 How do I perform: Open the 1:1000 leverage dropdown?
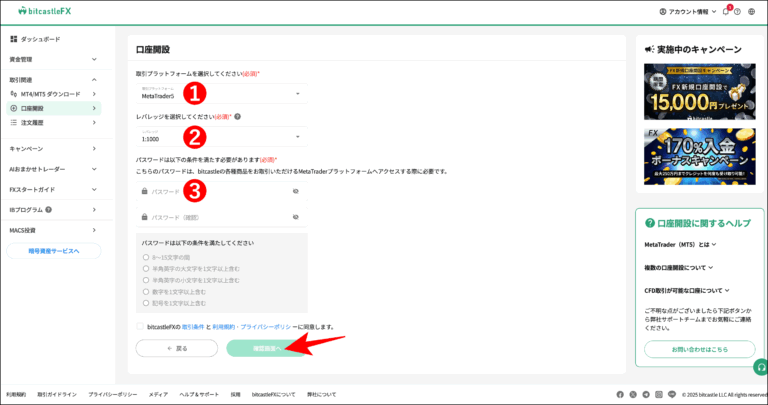[x=222, y=136]
